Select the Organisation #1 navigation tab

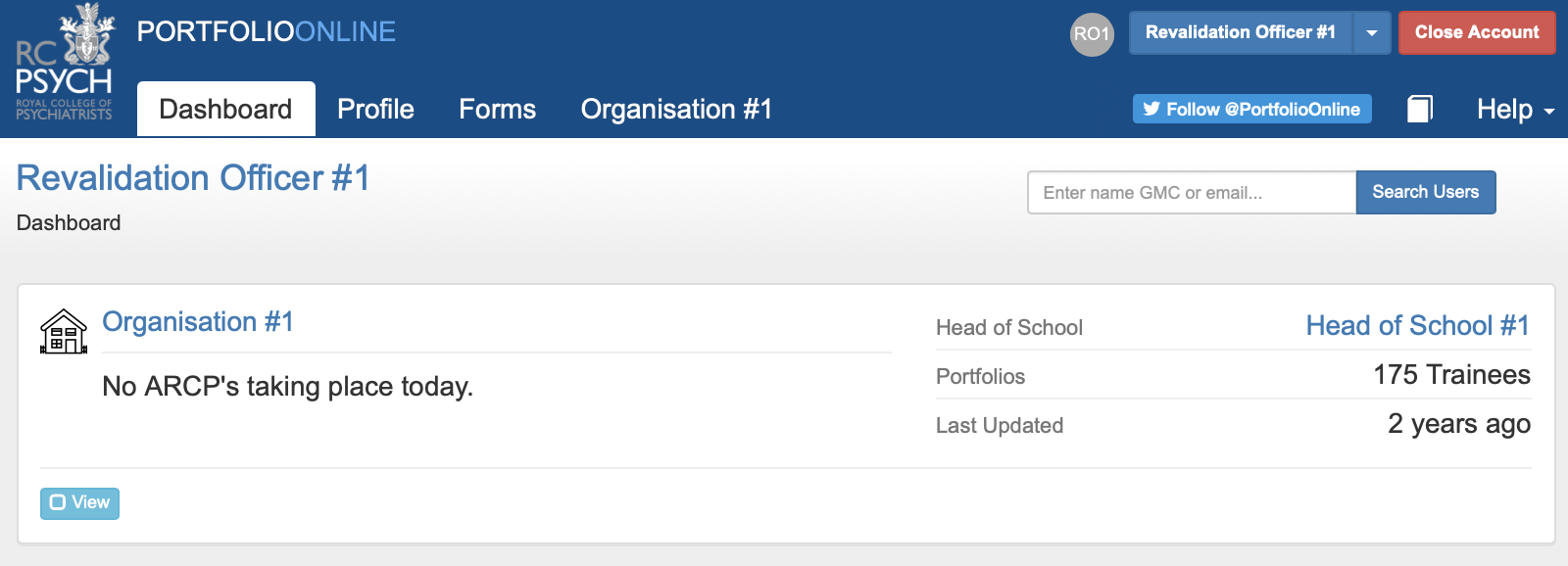(x=676, y=109)
